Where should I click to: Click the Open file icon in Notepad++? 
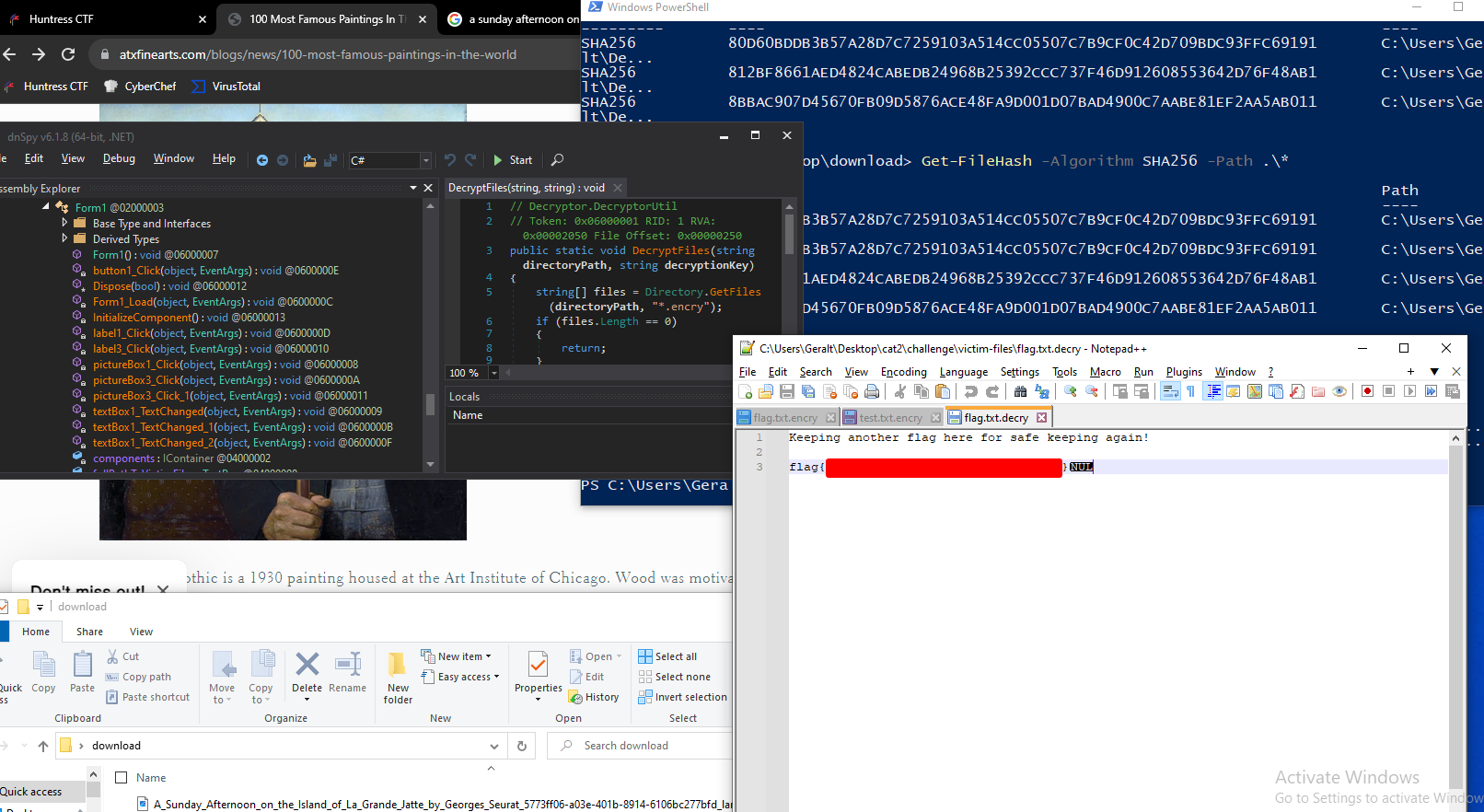click(765, 391)
